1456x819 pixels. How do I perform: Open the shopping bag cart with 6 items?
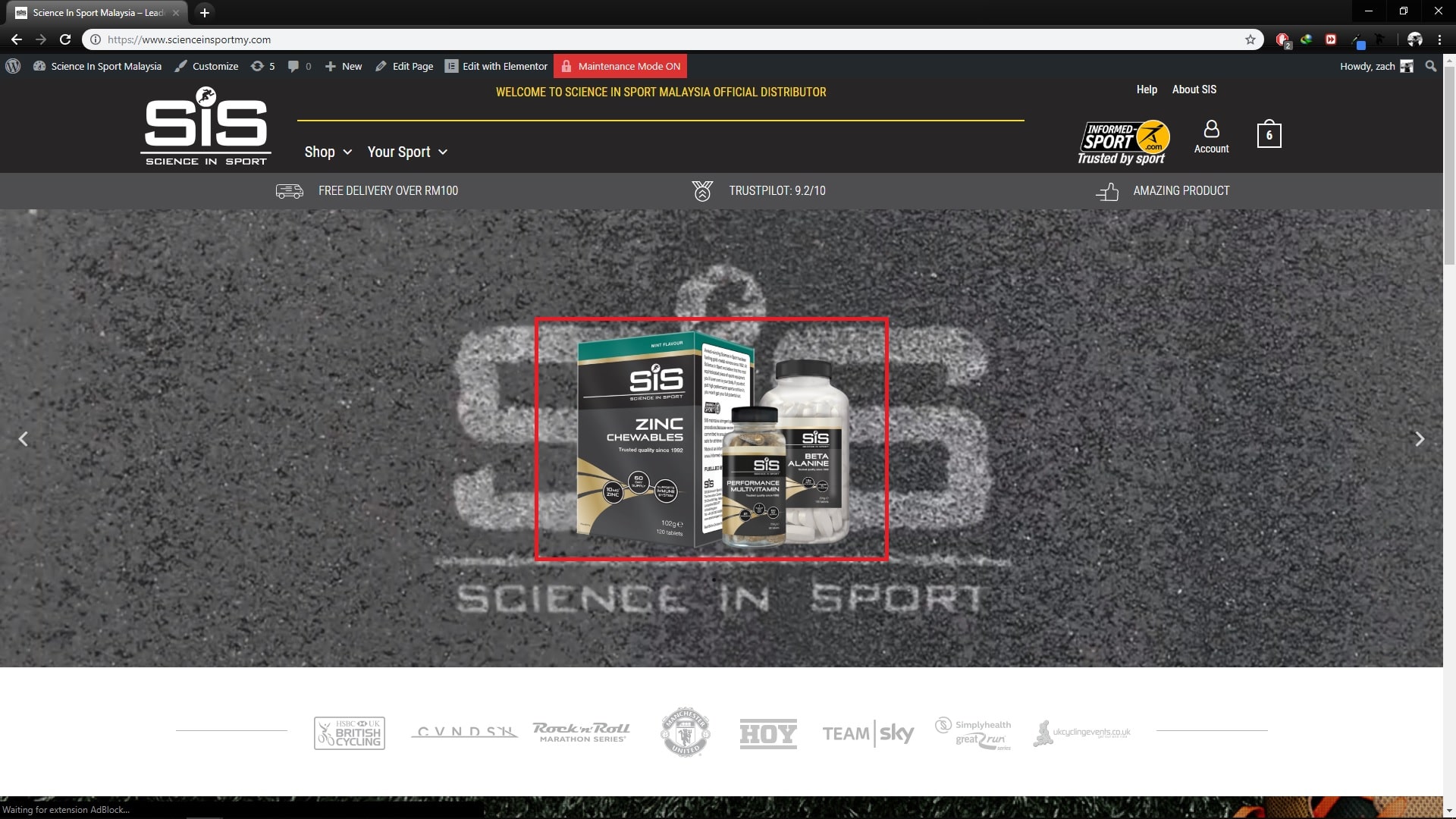[1269, 134]
